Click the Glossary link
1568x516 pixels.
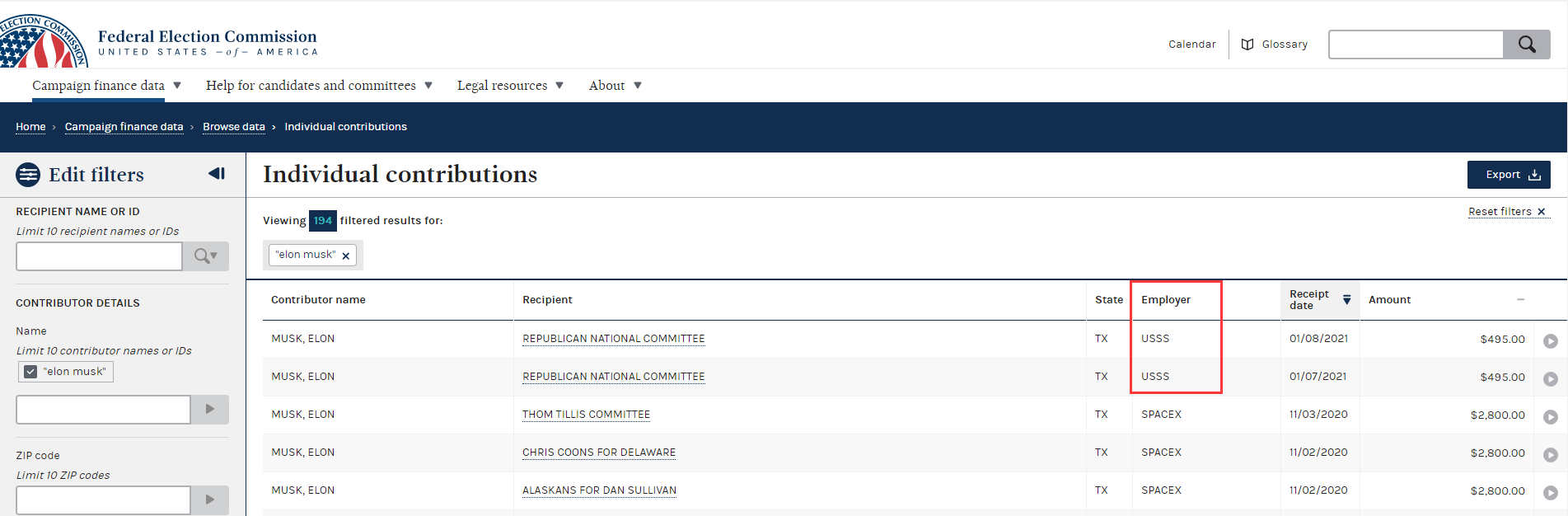(x=1285, y=45)
